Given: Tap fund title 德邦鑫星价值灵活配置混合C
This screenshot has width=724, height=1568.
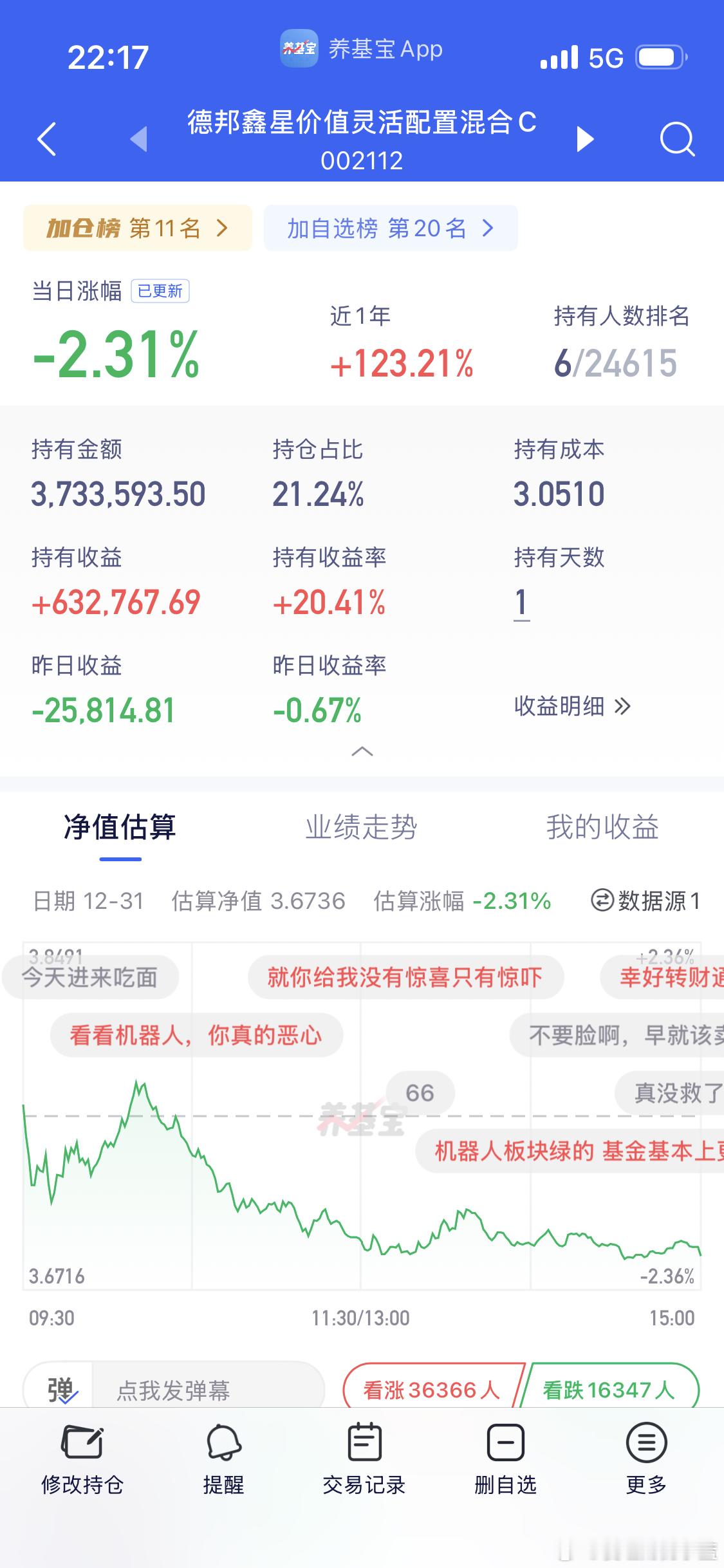Looking at the screenshot, I should [362, 122].
